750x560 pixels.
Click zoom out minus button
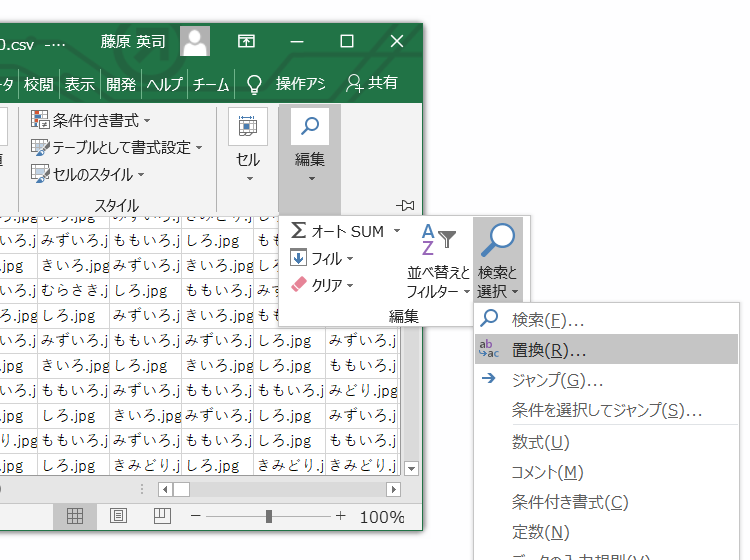pos(196,516)
